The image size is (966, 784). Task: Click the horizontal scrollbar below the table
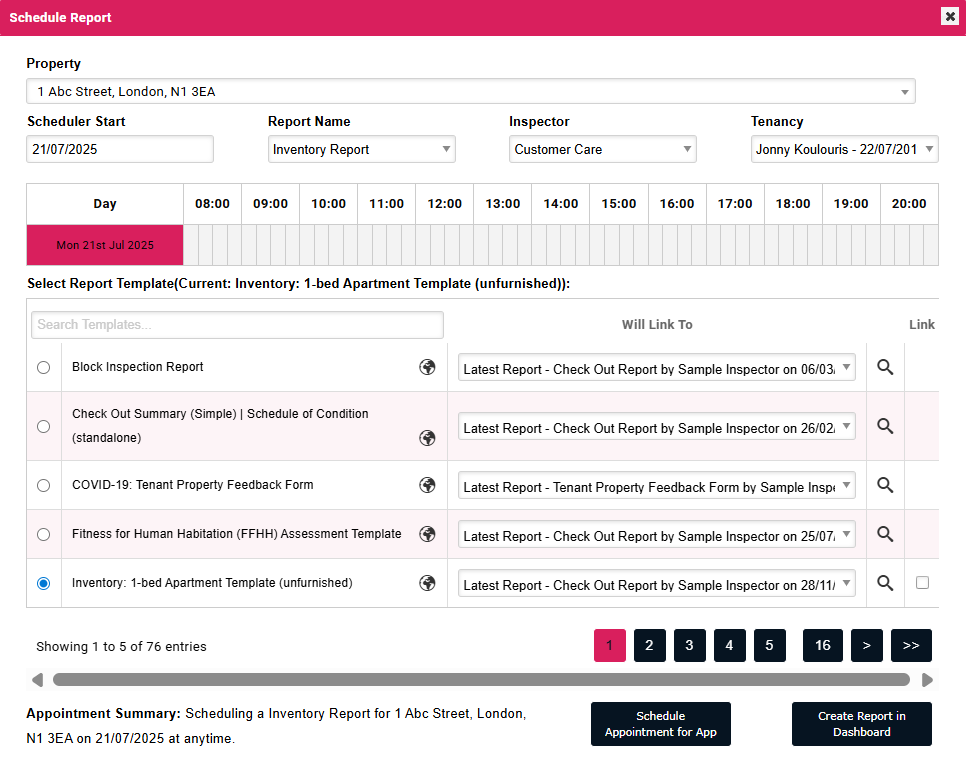[x=480, y=680]
